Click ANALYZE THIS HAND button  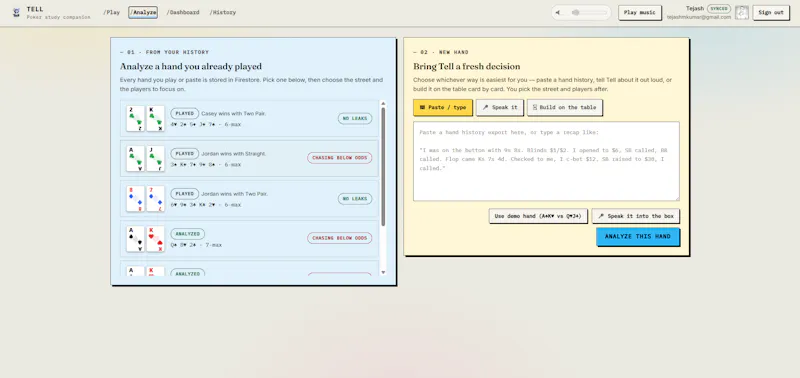click(638, 237)
